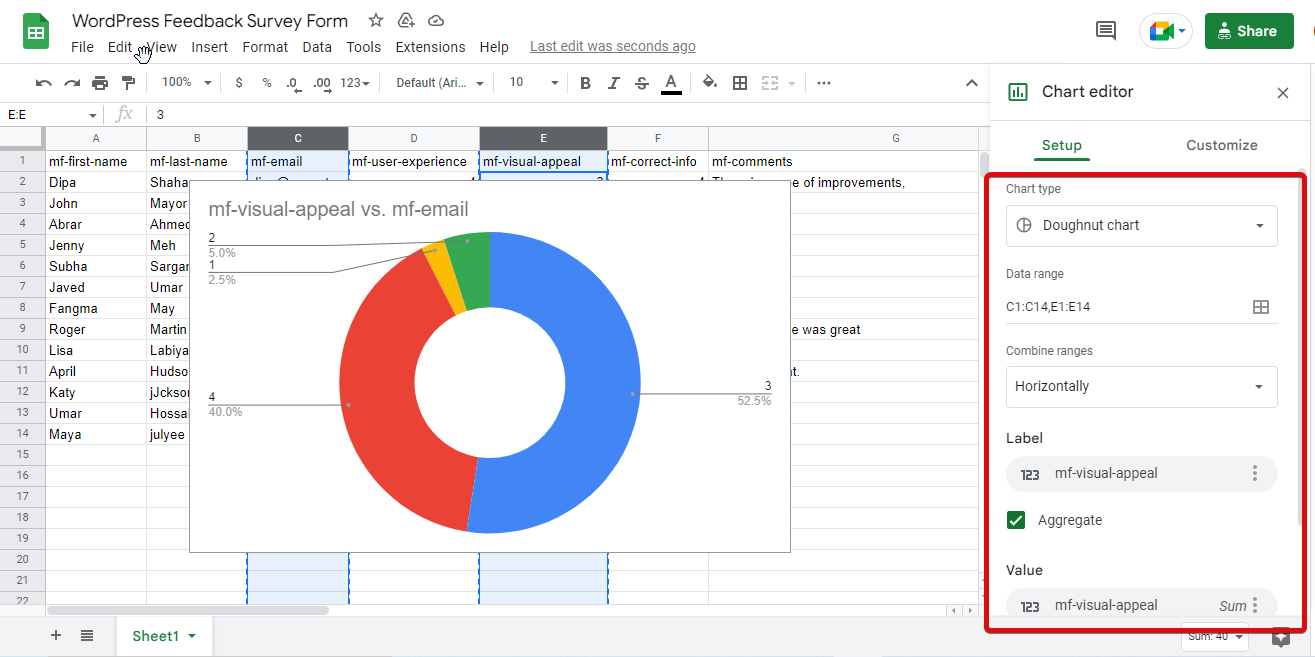1315x657 pixels.
Task: Open the font family dropdown
Action: point(440,83)
